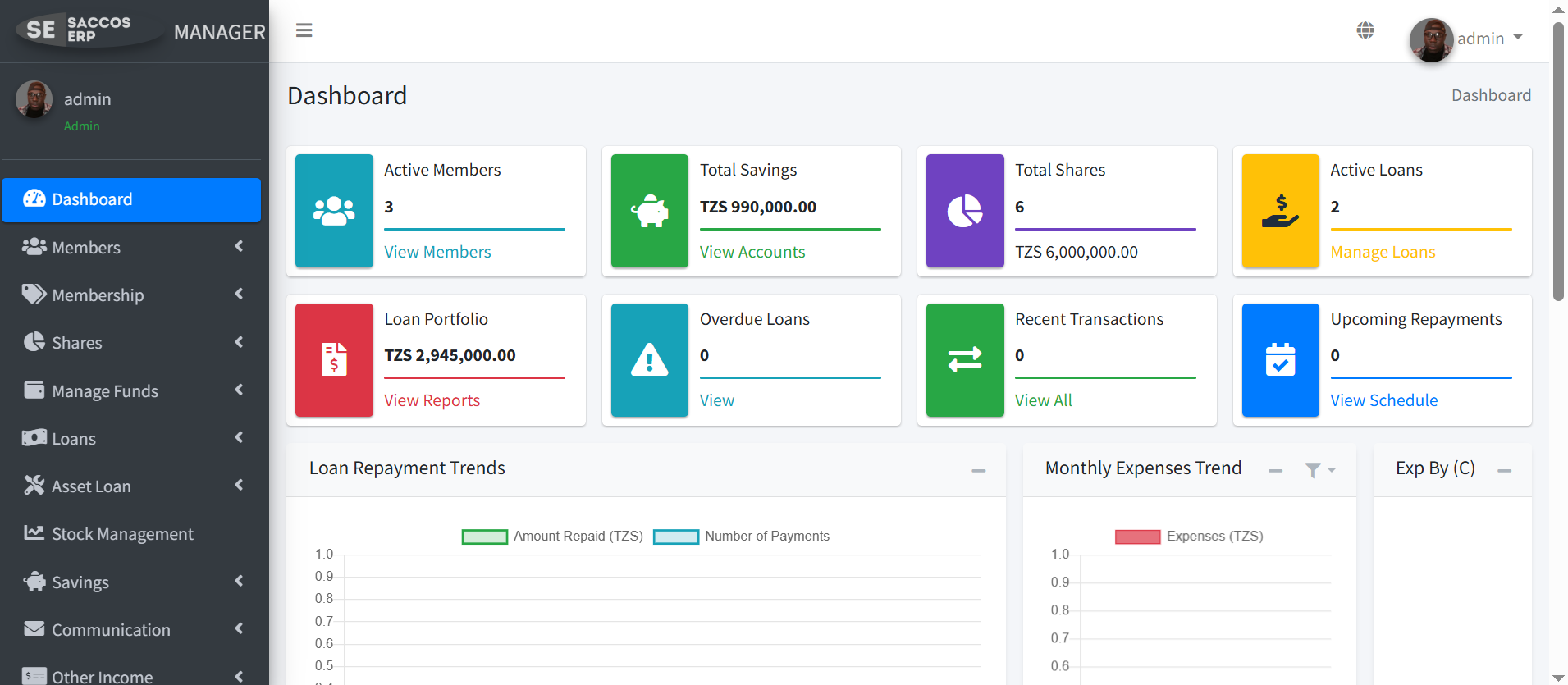Click the Total Savings piggy bank icon
This screenshot has height=685, width=1568.
(x=649, y=211)
